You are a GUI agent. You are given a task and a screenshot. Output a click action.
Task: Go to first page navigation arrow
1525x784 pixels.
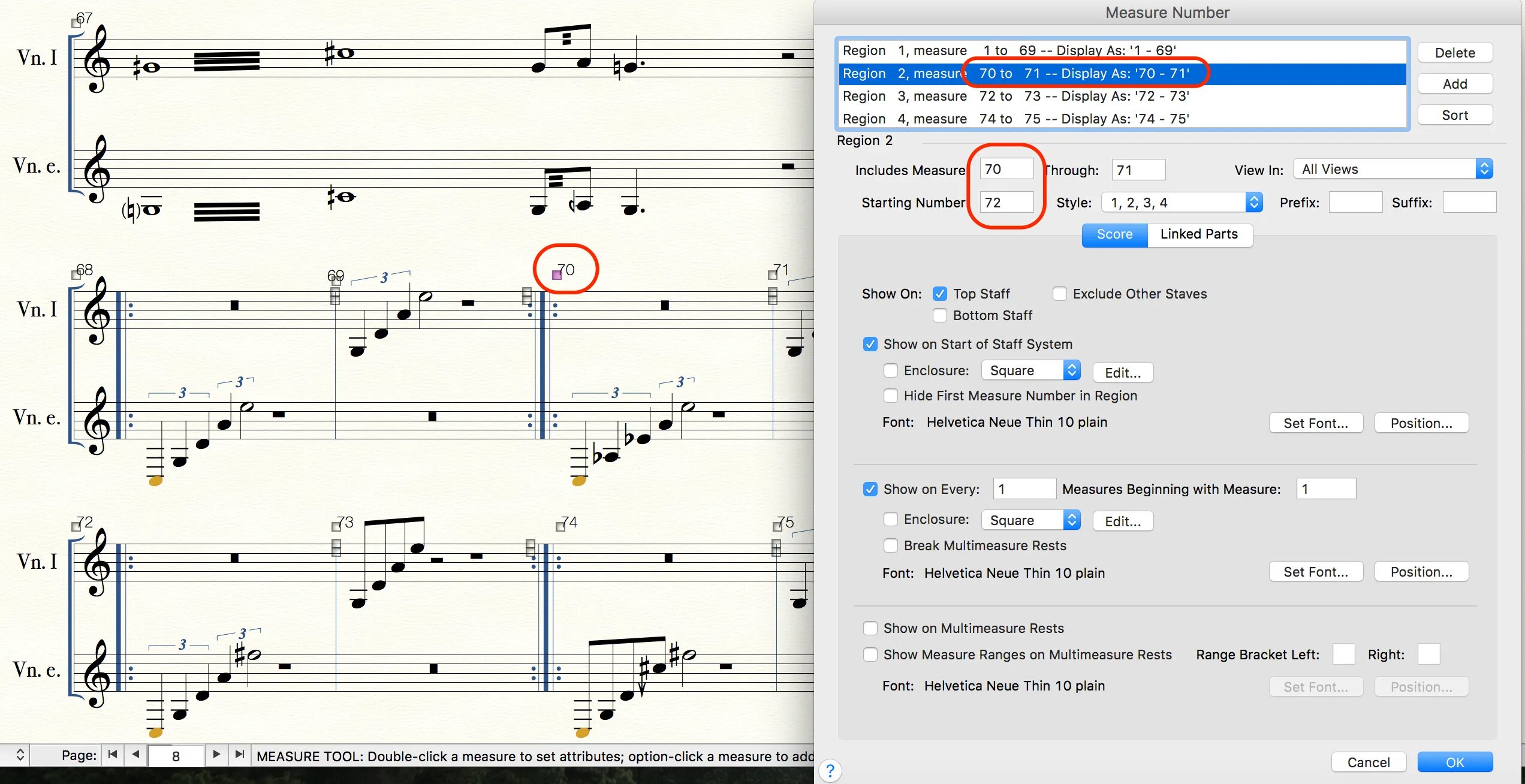(113, 755)
